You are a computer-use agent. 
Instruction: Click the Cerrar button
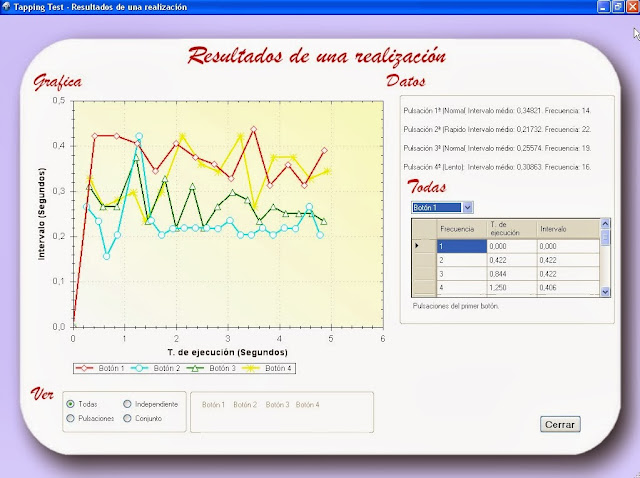pyautogui.click(x=560, y=425)
